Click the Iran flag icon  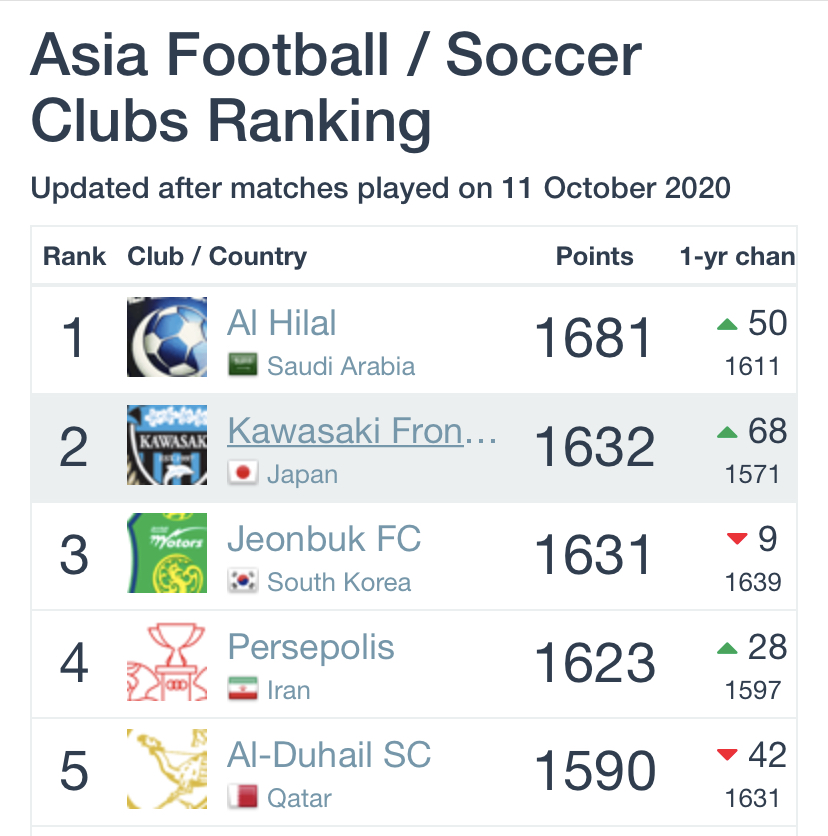pos(243,689)
